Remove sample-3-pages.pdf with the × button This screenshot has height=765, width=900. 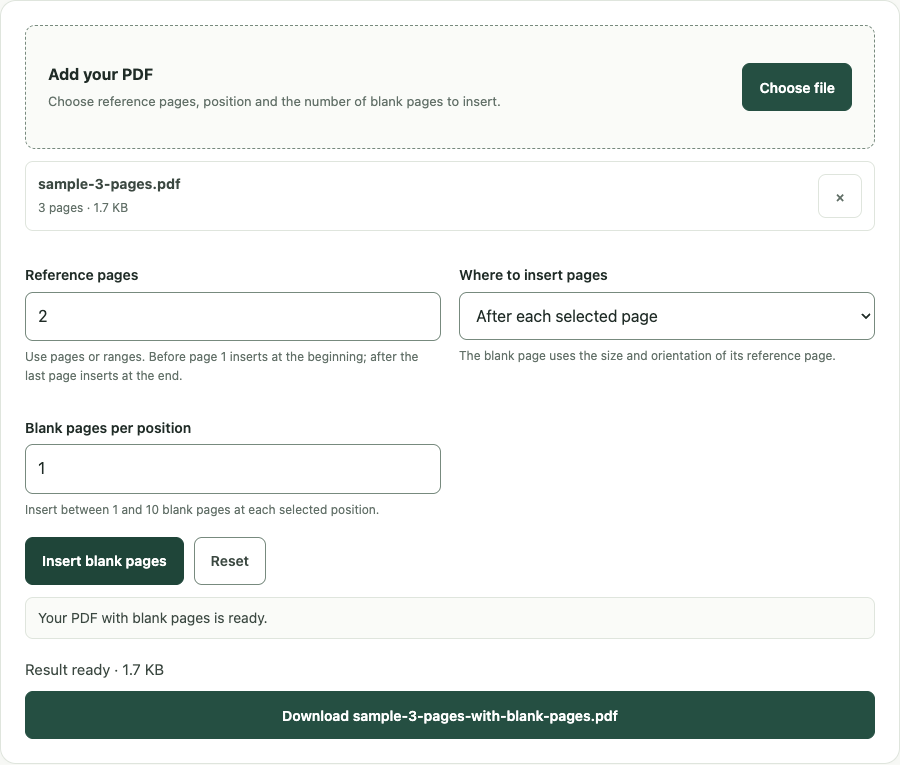click(840, 197)
